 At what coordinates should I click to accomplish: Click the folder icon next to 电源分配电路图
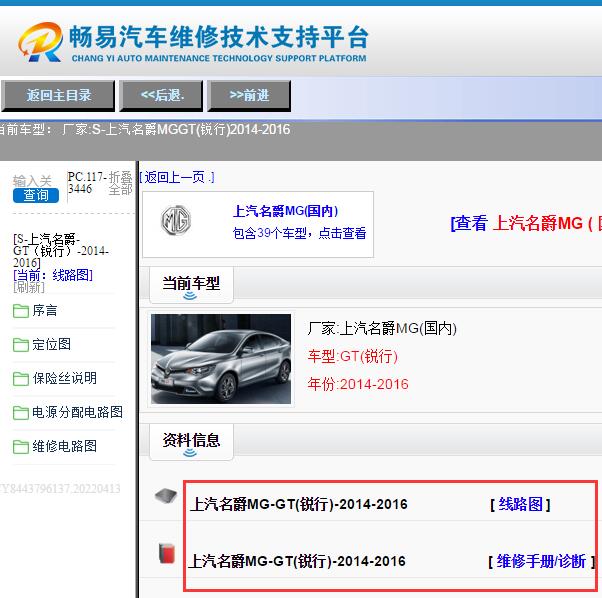tap(21, 413)
